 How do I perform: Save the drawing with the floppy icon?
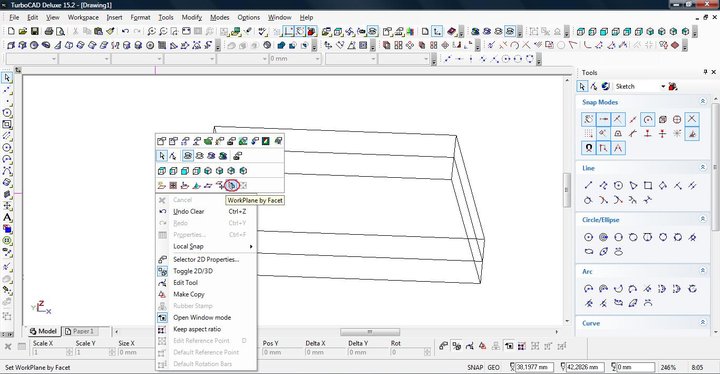click(x=34, y=32)
